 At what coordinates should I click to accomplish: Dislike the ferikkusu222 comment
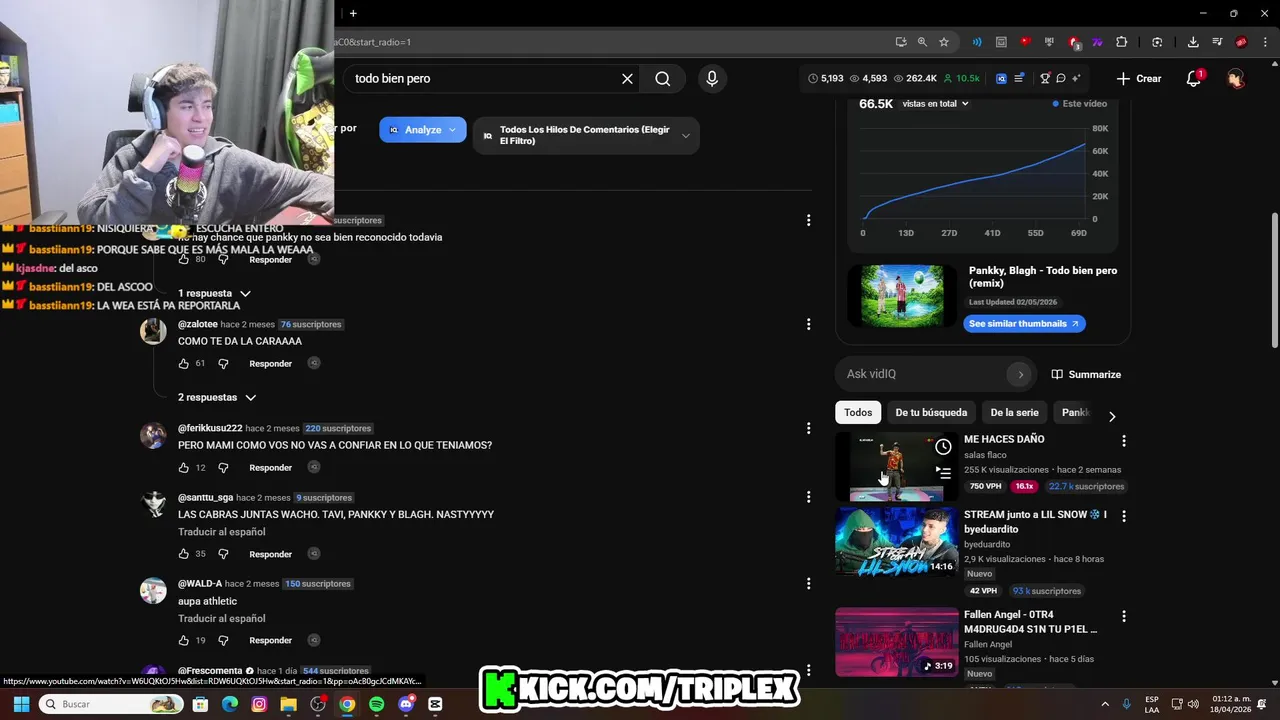[223, 468]
